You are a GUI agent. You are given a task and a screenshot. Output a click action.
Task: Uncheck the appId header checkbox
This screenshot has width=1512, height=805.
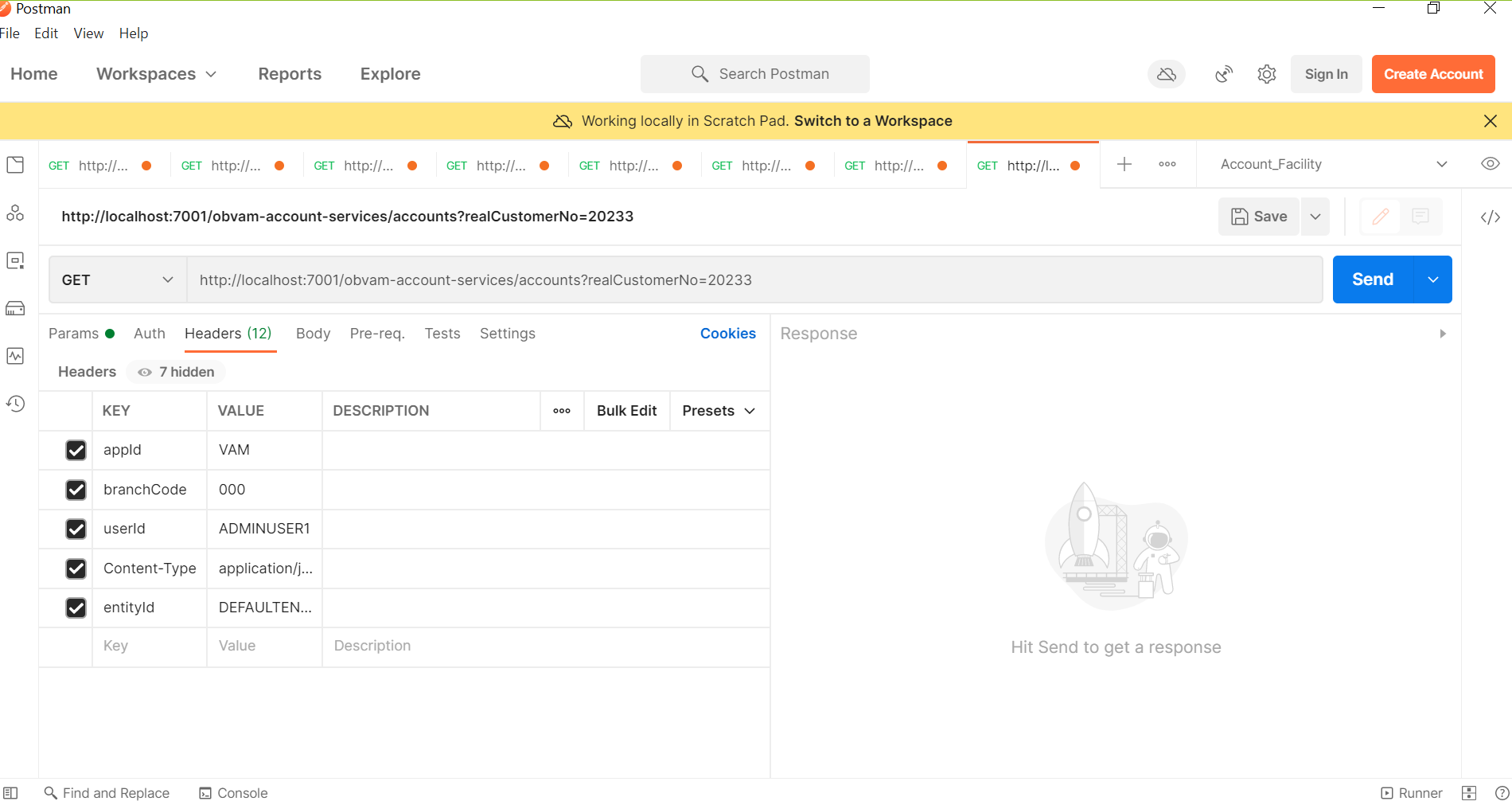(76, 451)
